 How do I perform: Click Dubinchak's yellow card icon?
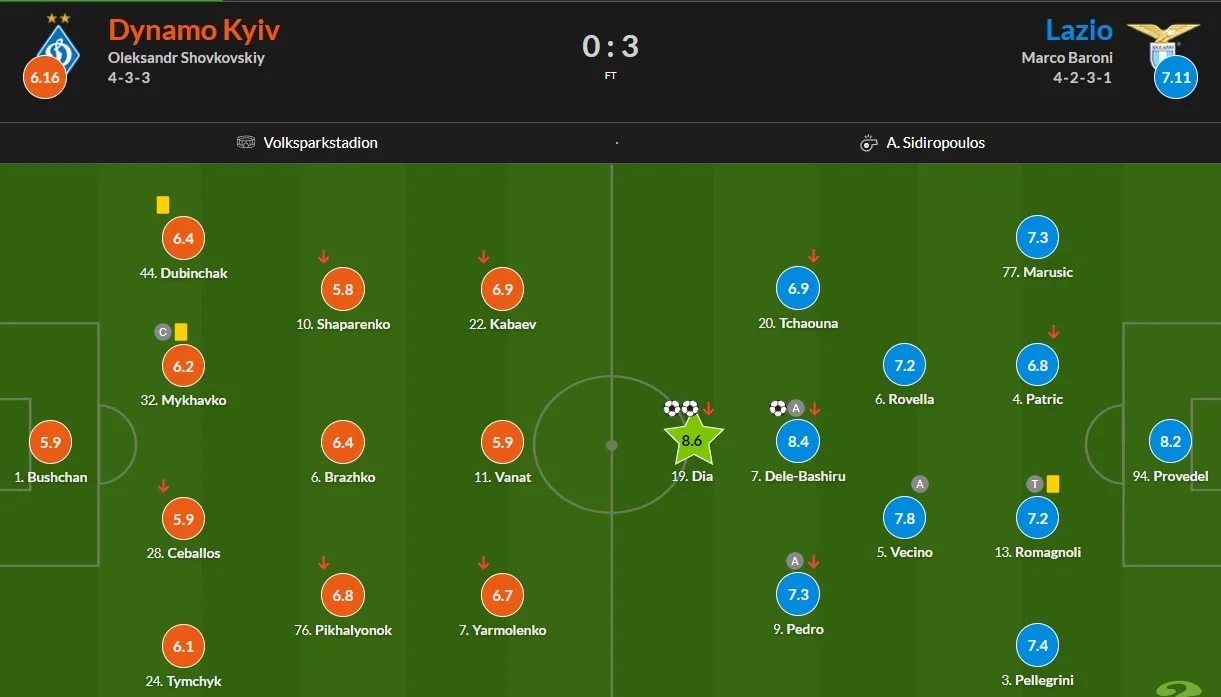coord(163,205)
